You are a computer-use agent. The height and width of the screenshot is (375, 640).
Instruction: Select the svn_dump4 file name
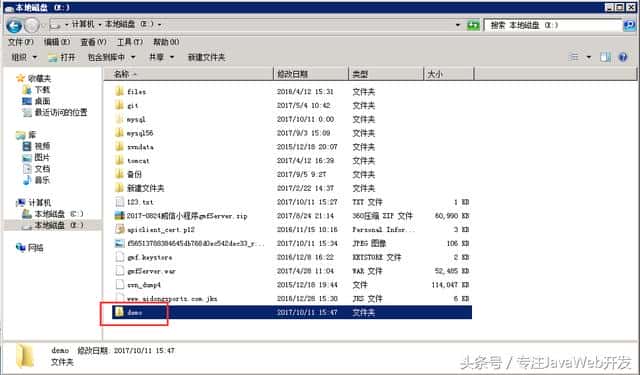144,285
